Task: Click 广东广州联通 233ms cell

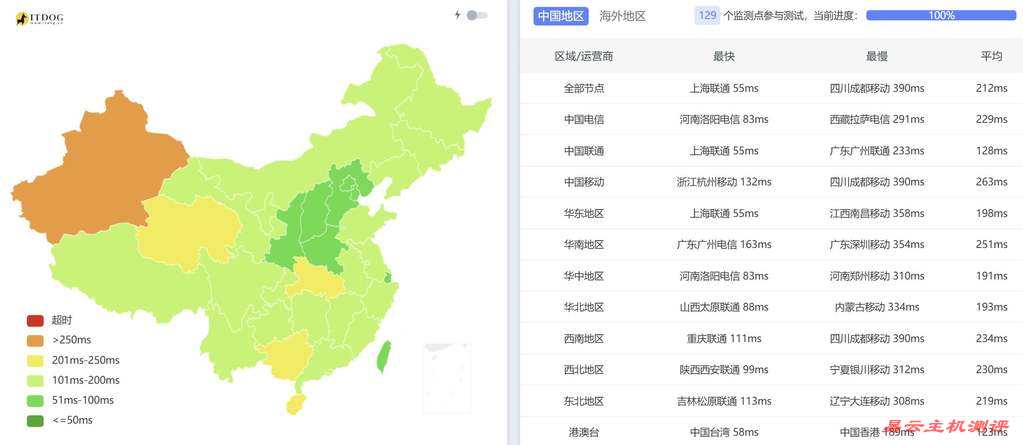Action: (877, 151)
